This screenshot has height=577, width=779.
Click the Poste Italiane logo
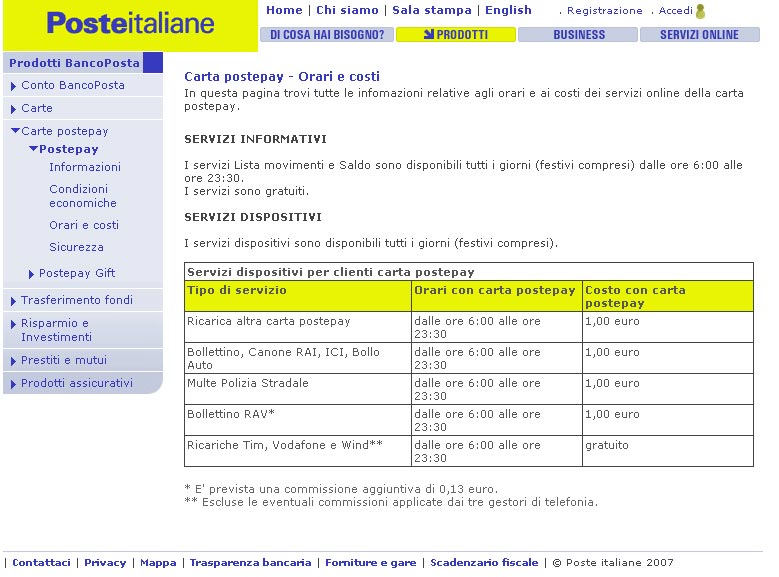130,23
